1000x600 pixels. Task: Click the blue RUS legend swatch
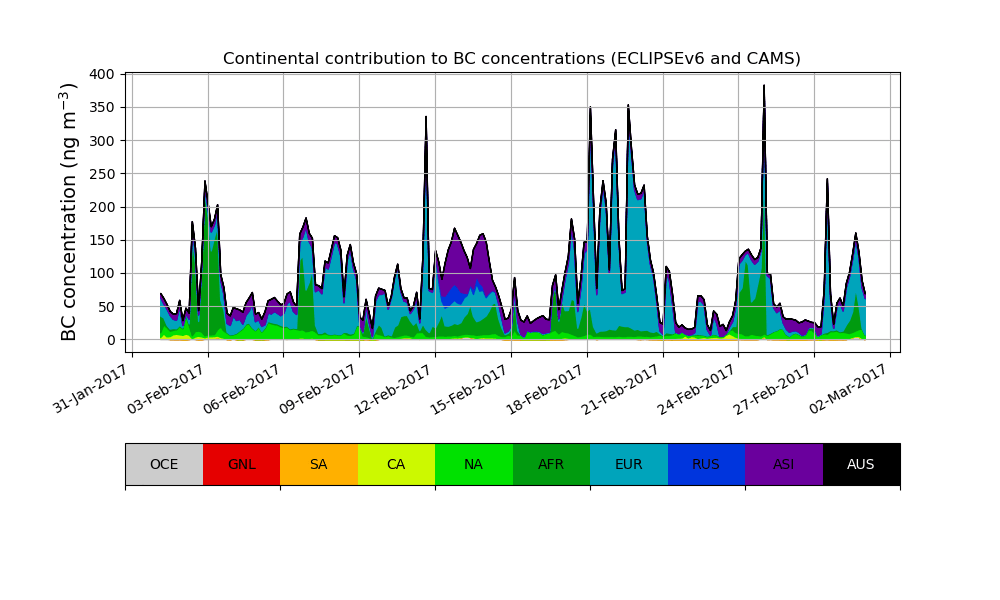point(706,464)
